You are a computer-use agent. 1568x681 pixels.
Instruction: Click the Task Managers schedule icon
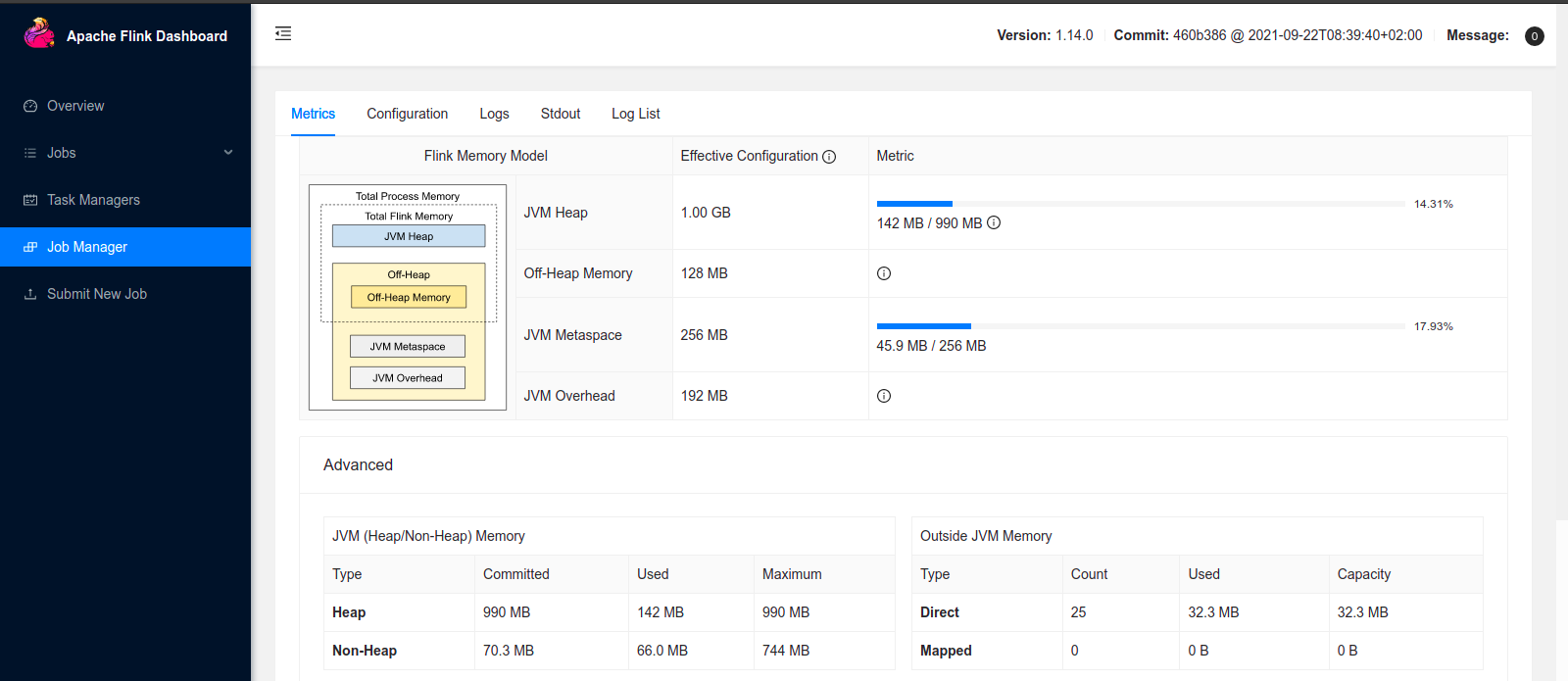pyautogui.click(x=30, y=200)
